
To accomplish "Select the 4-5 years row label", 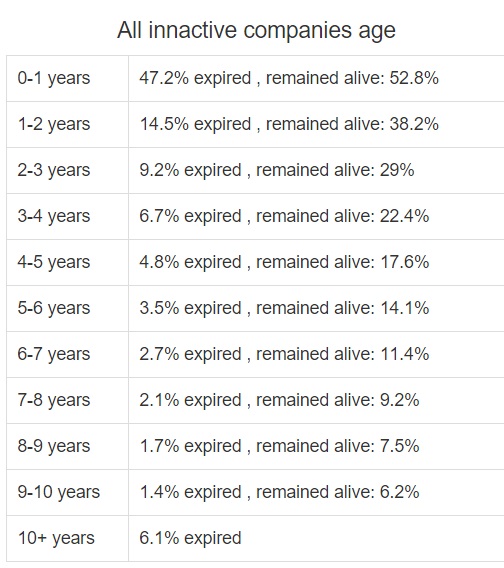I will pos(54,262).
